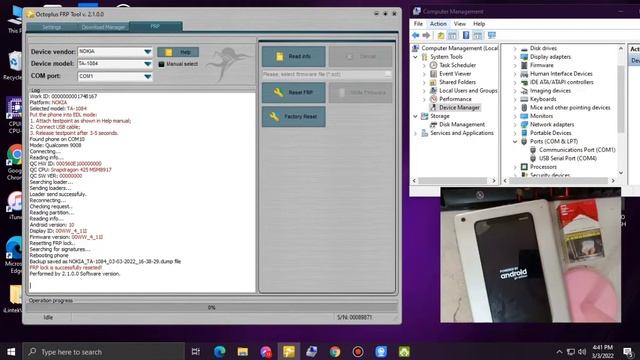Switch to the Settings tab

click(51, 27)
